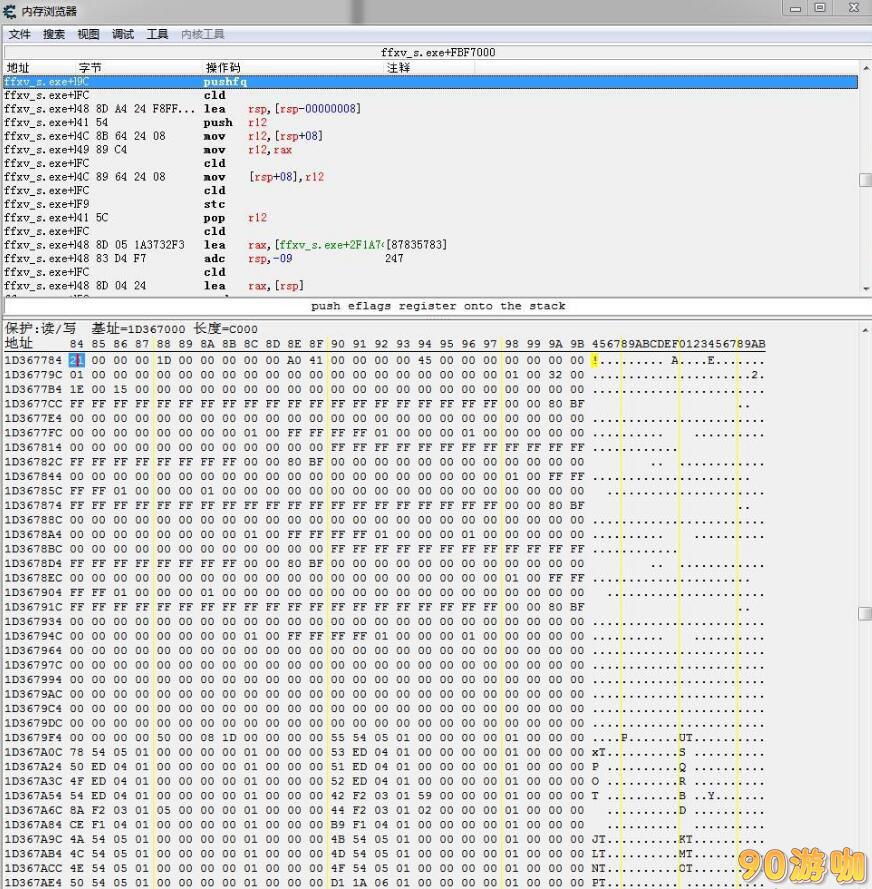
Task: Close the 内存浏览器 window
Action: [853, 8]
